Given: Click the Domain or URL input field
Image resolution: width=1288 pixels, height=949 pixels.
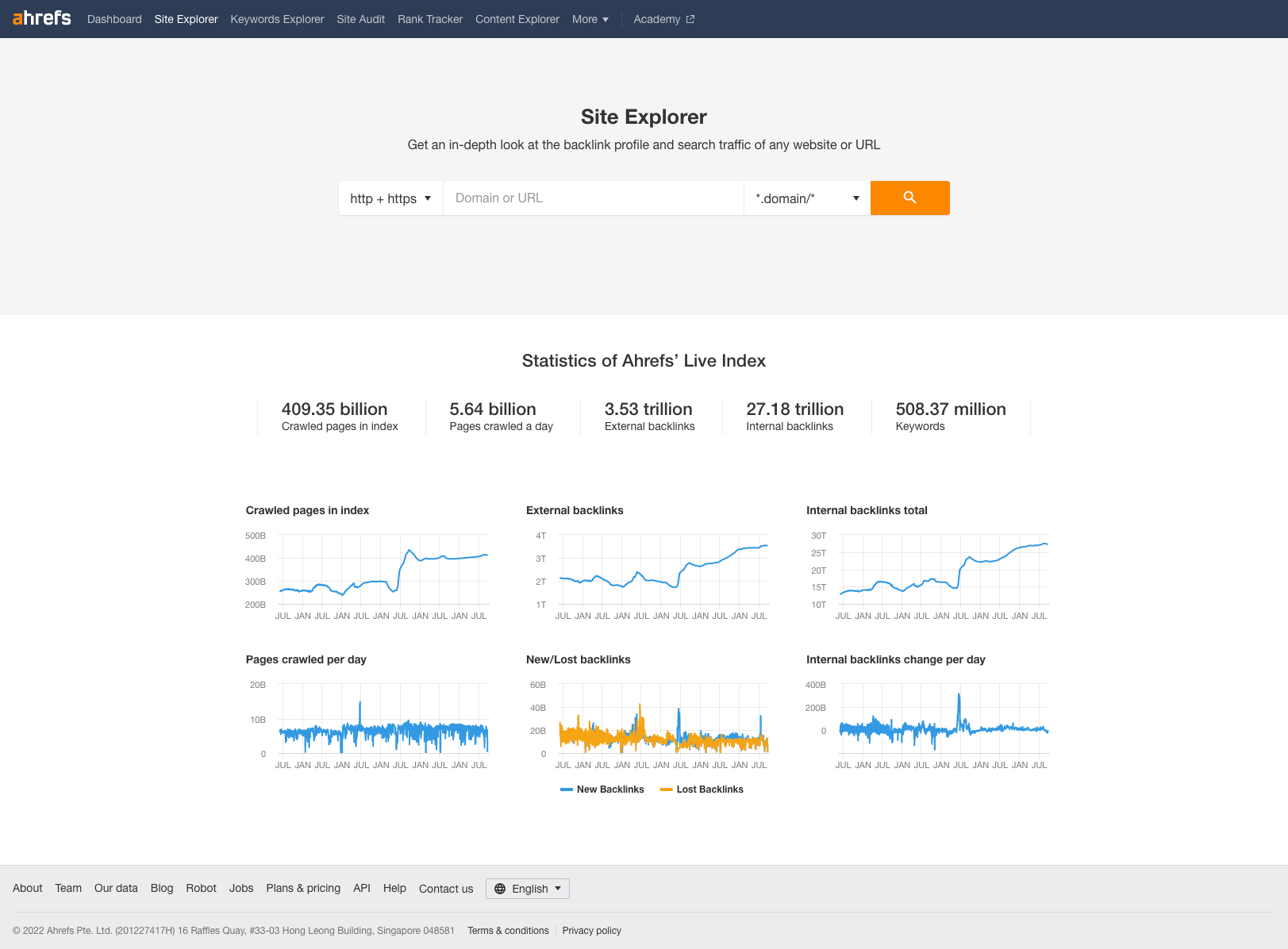Looking at the screenshot, I should click(x=594, y=198).
